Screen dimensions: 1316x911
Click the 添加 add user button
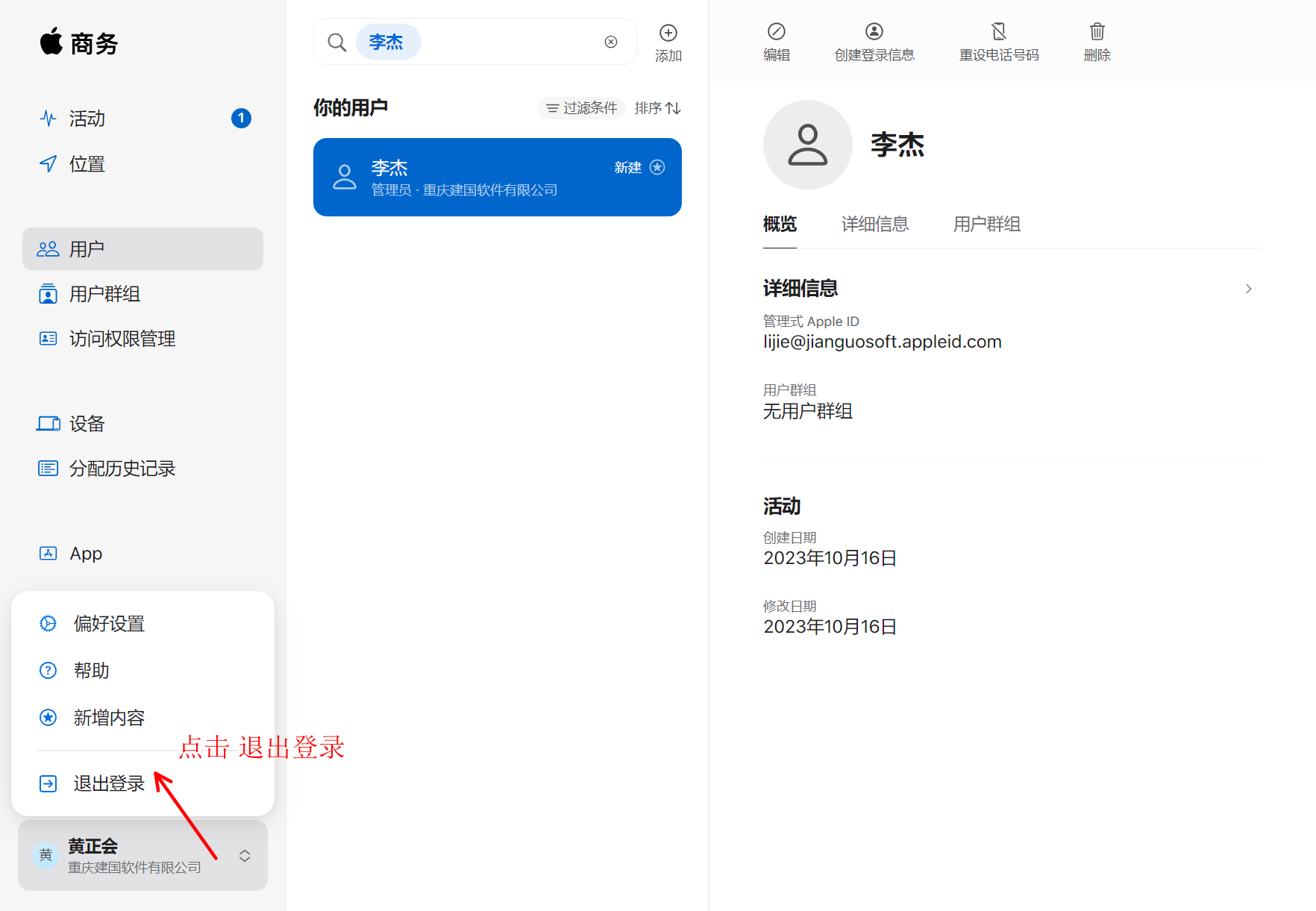pos(668,43)
